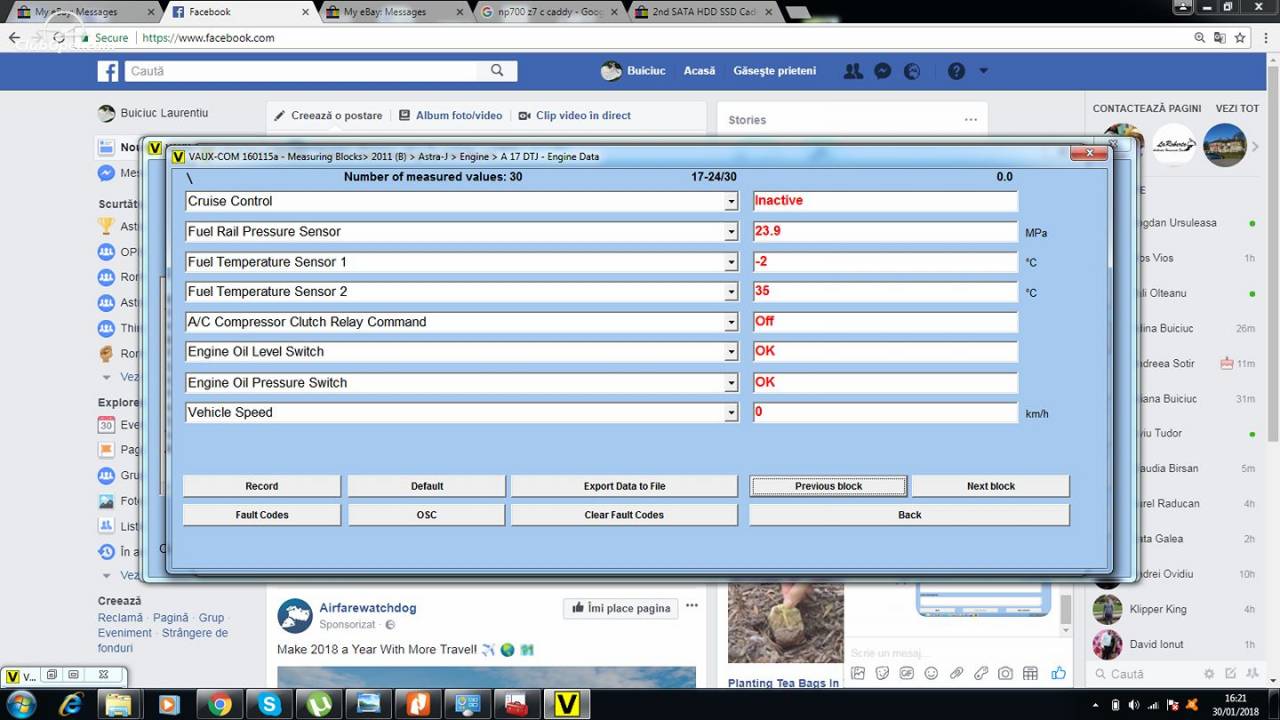This screenshot has width=1280, height=720.
Task: Click Creează o postare
Action: tap(328, 116)
